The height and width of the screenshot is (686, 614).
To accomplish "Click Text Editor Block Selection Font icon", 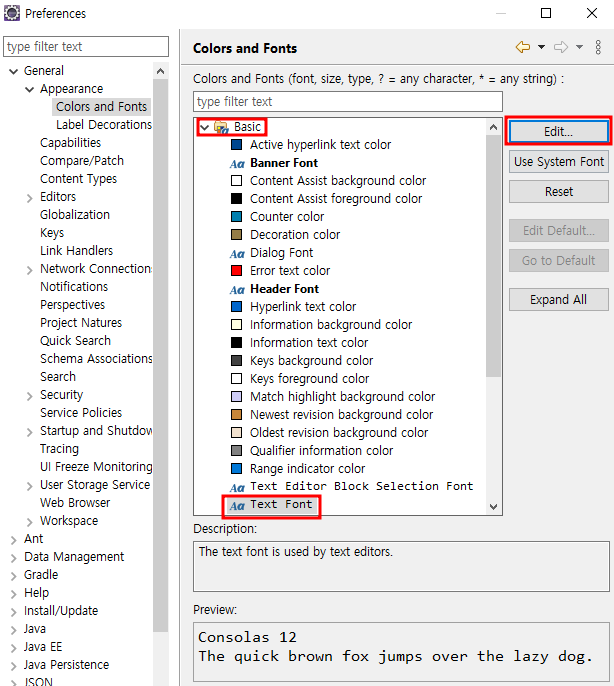I will [x=237, y=487].
